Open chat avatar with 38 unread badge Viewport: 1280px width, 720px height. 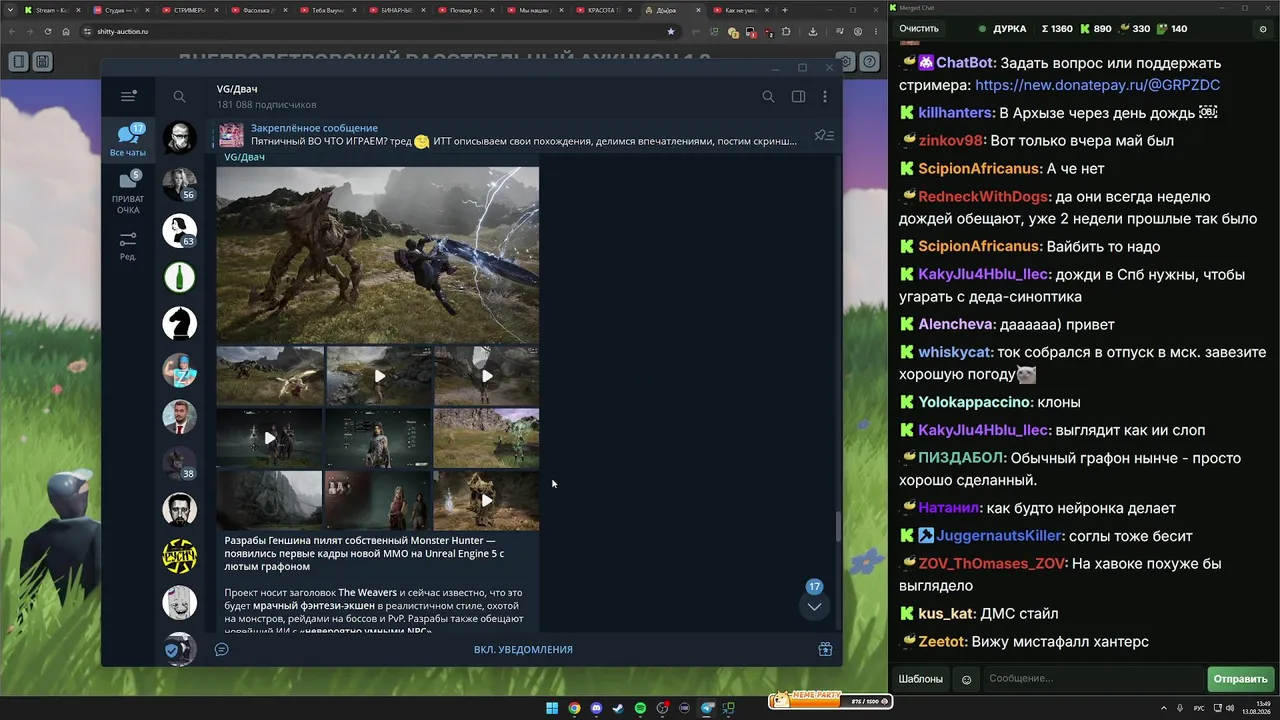point(180,463)
